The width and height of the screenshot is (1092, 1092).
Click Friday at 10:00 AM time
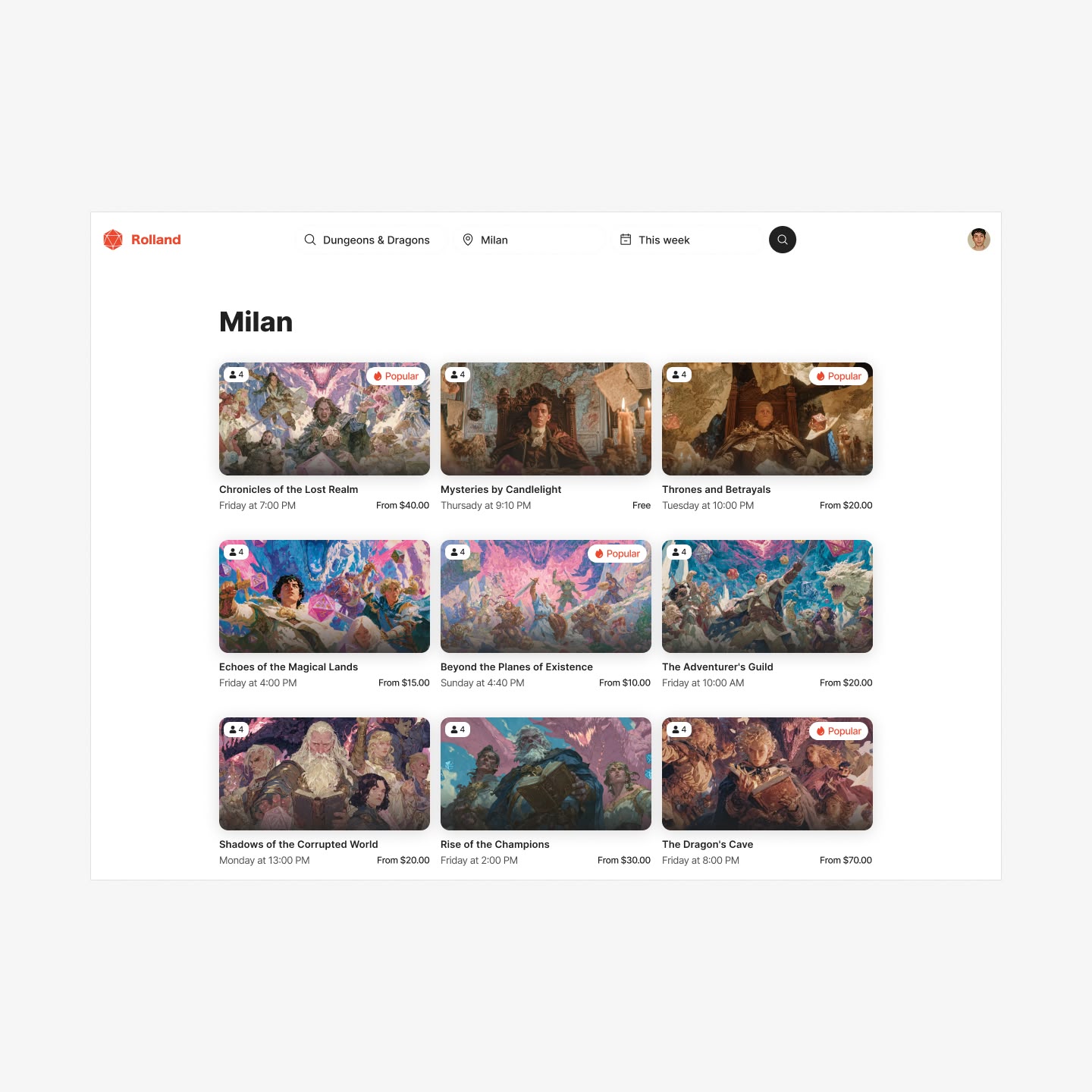(x=703, y=683)
